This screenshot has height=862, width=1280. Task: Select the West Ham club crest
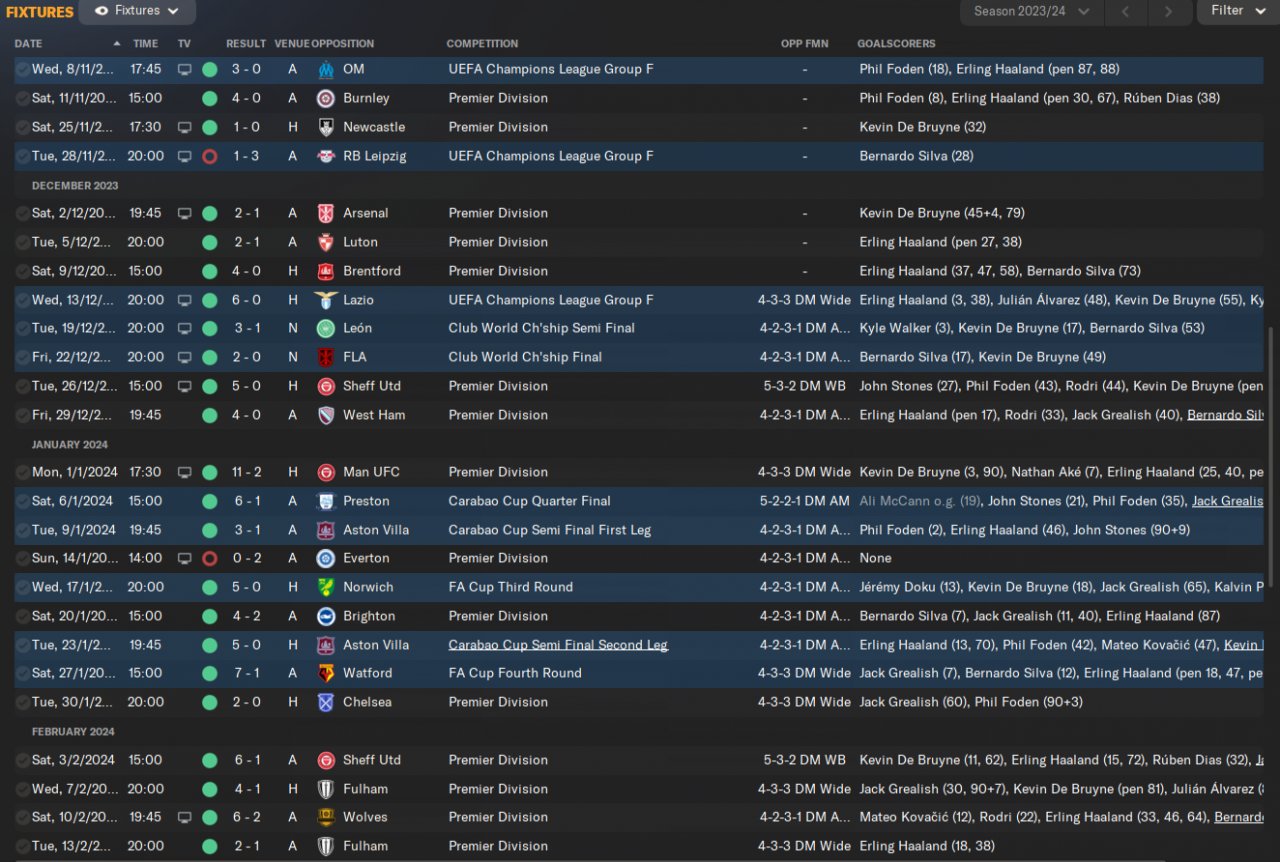325,415
